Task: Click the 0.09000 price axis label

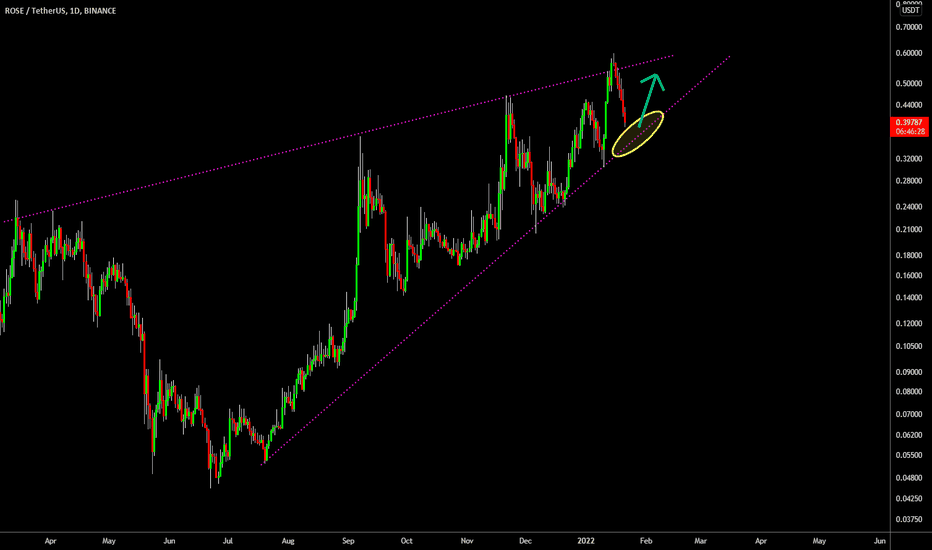Action: (x=909, y=372)
